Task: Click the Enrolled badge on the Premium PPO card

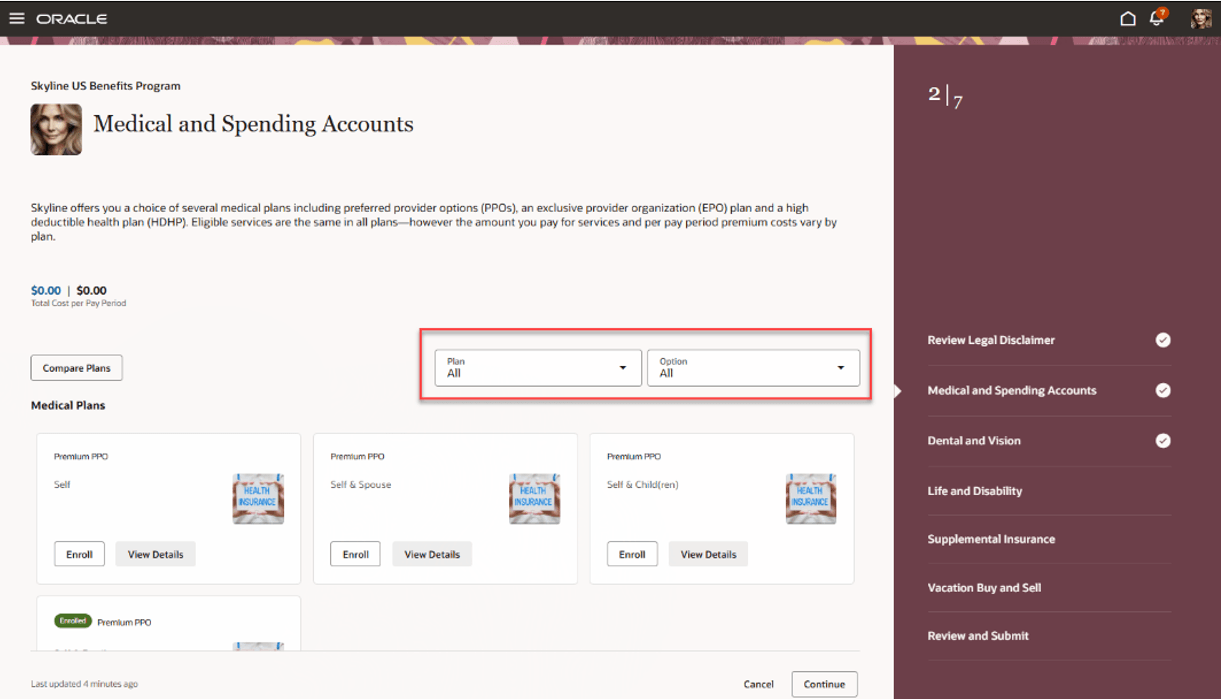Action: [x=72, y=620]
